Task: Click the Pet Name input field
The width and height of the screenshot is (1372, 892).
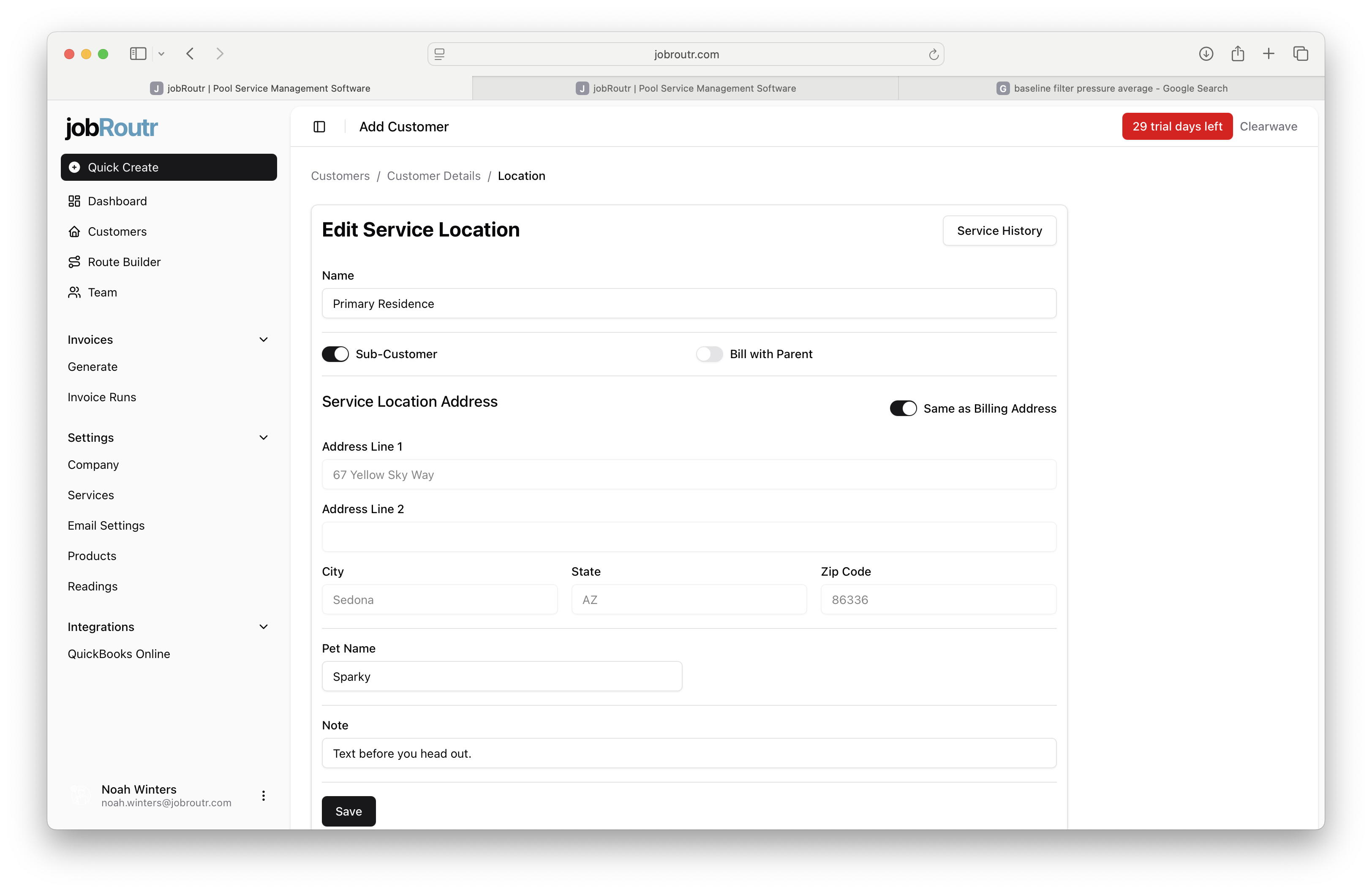Action: click(x=501, y=676)
